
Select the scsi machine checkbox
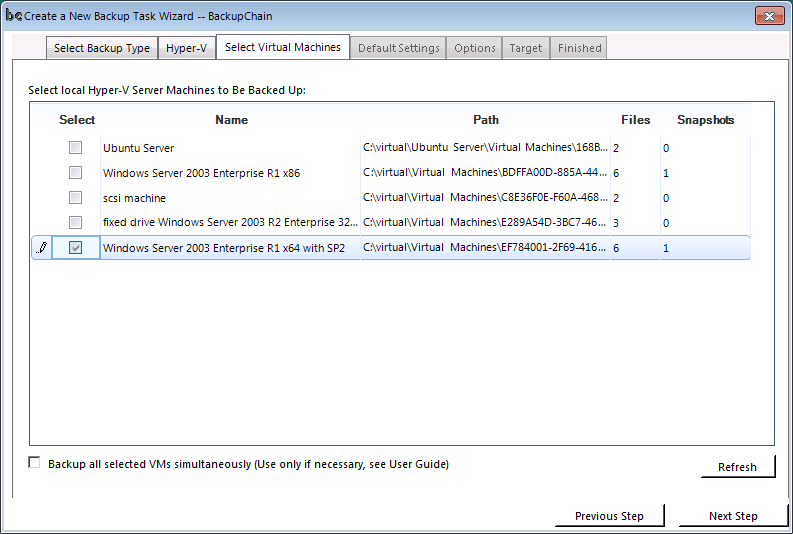point(75,197)
